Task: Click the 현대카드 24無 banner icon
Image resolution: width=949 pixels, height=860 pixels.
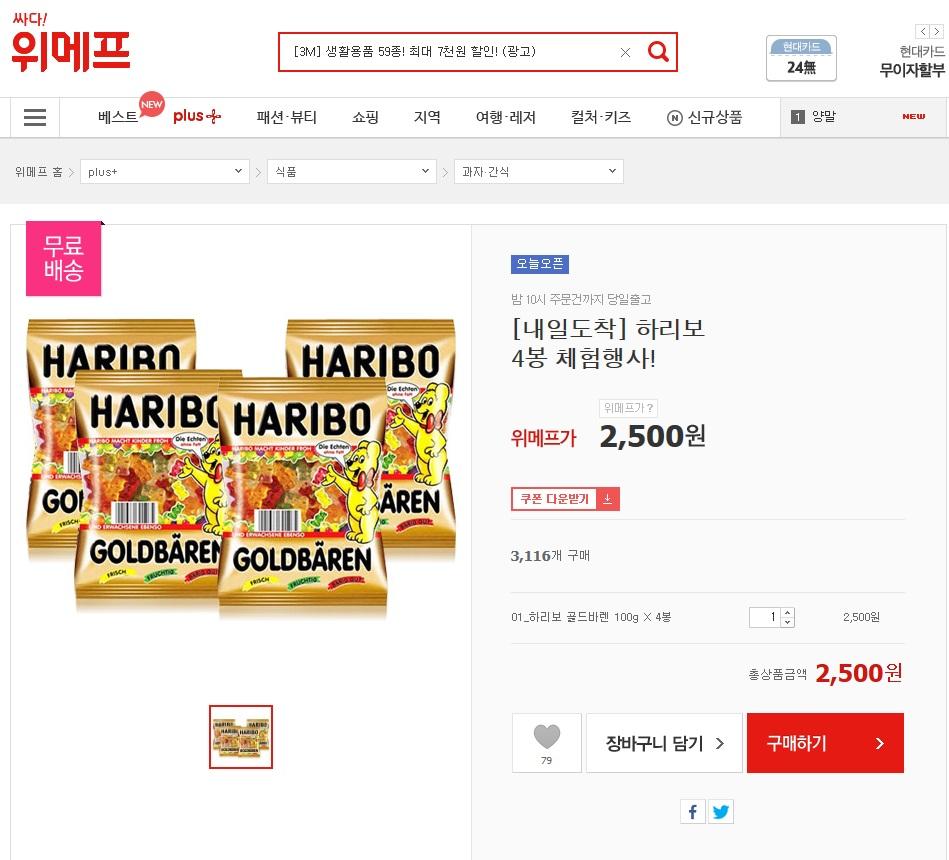Action: pyautogui.click(x=801, y=58)
